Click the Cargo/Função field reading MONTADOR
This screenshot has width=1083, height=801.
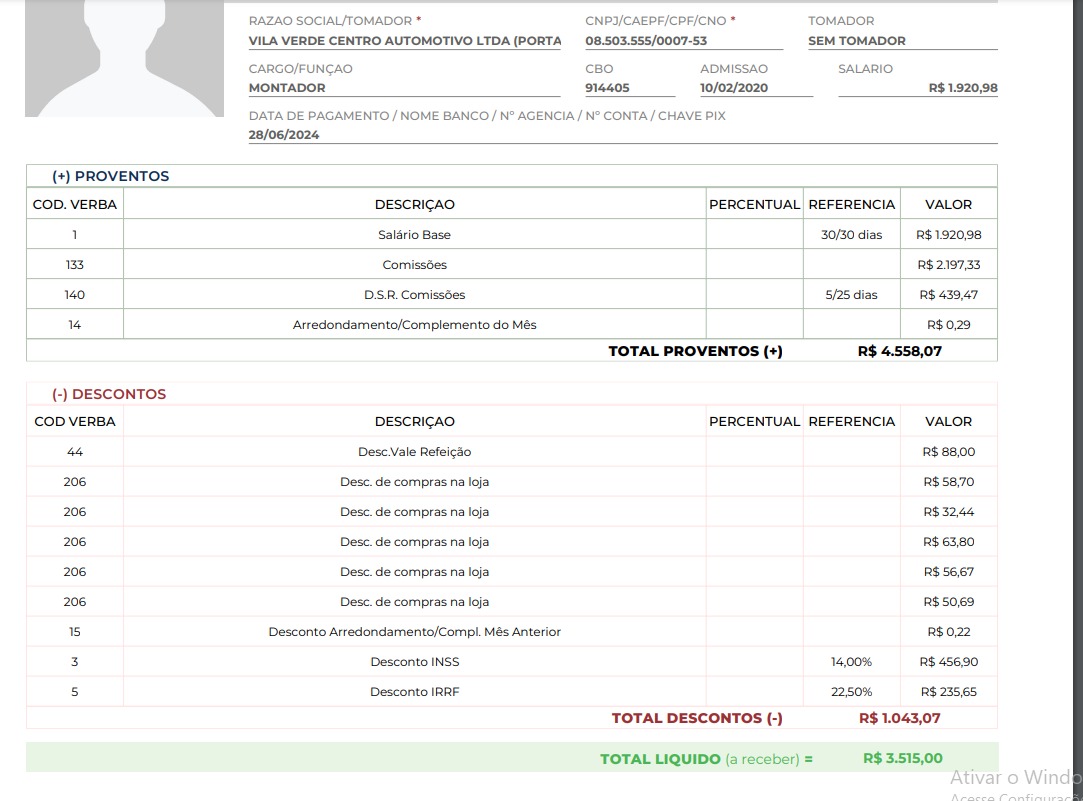[405, 88]
